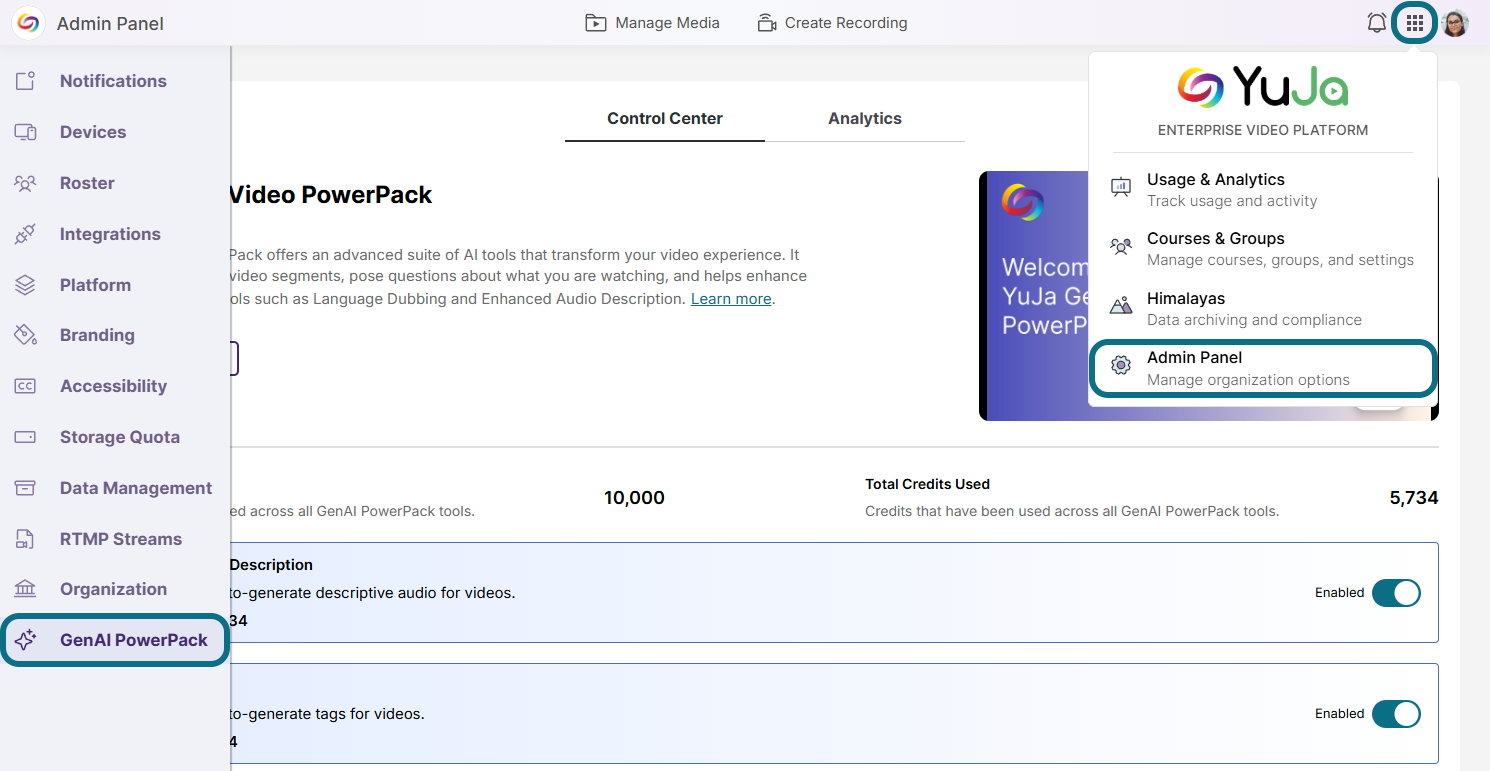Click the RTMP Streams icon
Viewport: 1490px width, 771px height.
pos(26,539)
